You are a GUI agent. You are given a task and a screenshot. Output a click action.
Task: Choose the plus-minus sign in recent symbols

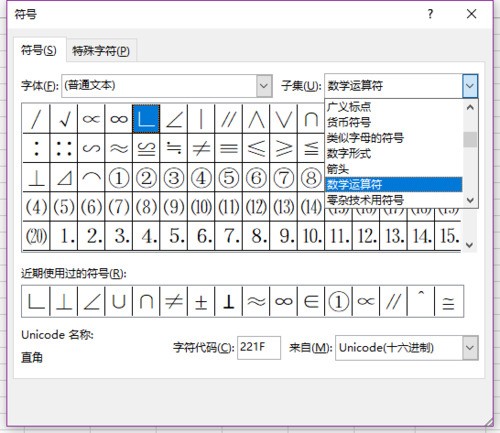point(201,301)
